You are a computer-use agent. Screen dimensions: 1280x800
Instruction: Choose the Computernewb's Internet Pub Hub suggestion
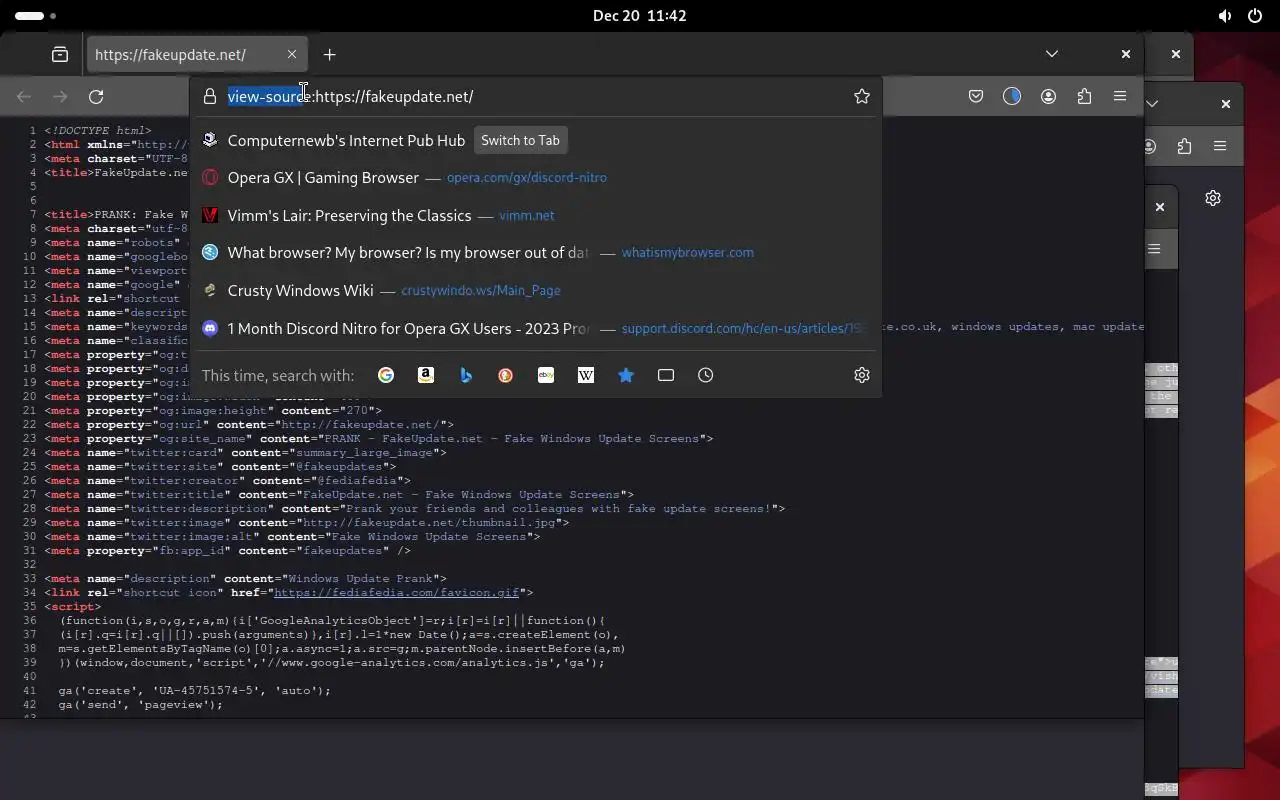(x=536, y=140)
